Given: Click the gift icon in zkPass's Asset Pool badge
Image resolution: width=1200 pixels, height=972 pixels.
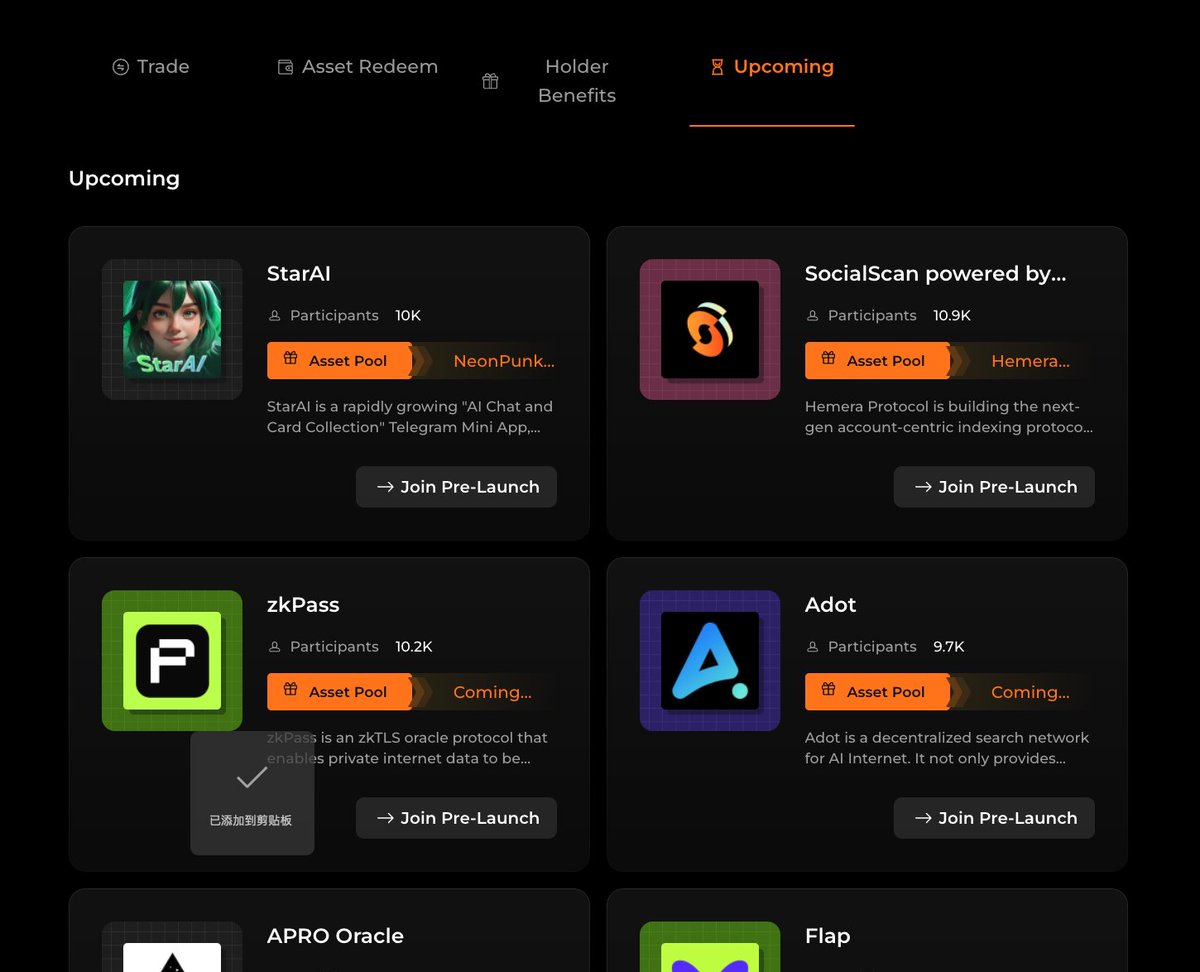Looking at the screenshot, I should [291, 689].
